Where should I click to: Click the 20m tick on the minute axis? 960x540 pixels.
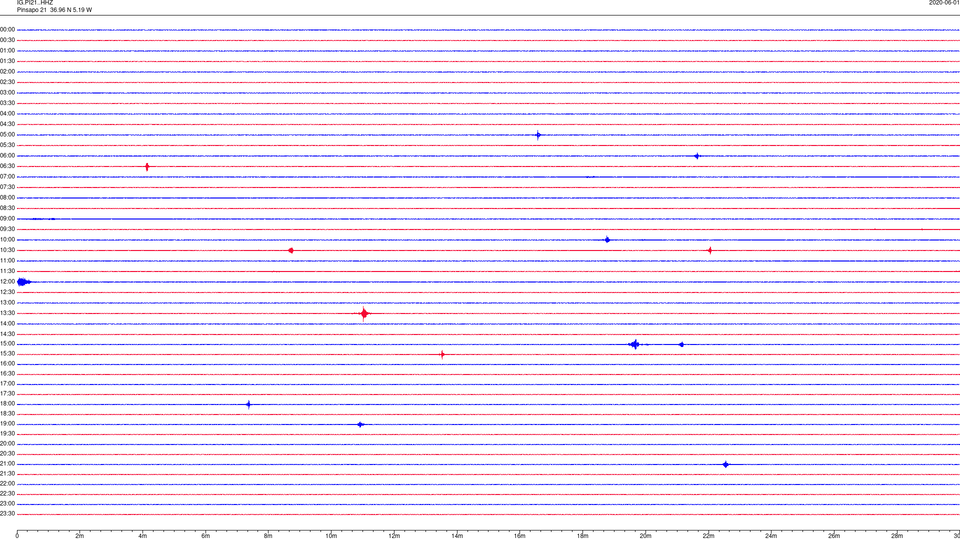(x=645, y=536)
